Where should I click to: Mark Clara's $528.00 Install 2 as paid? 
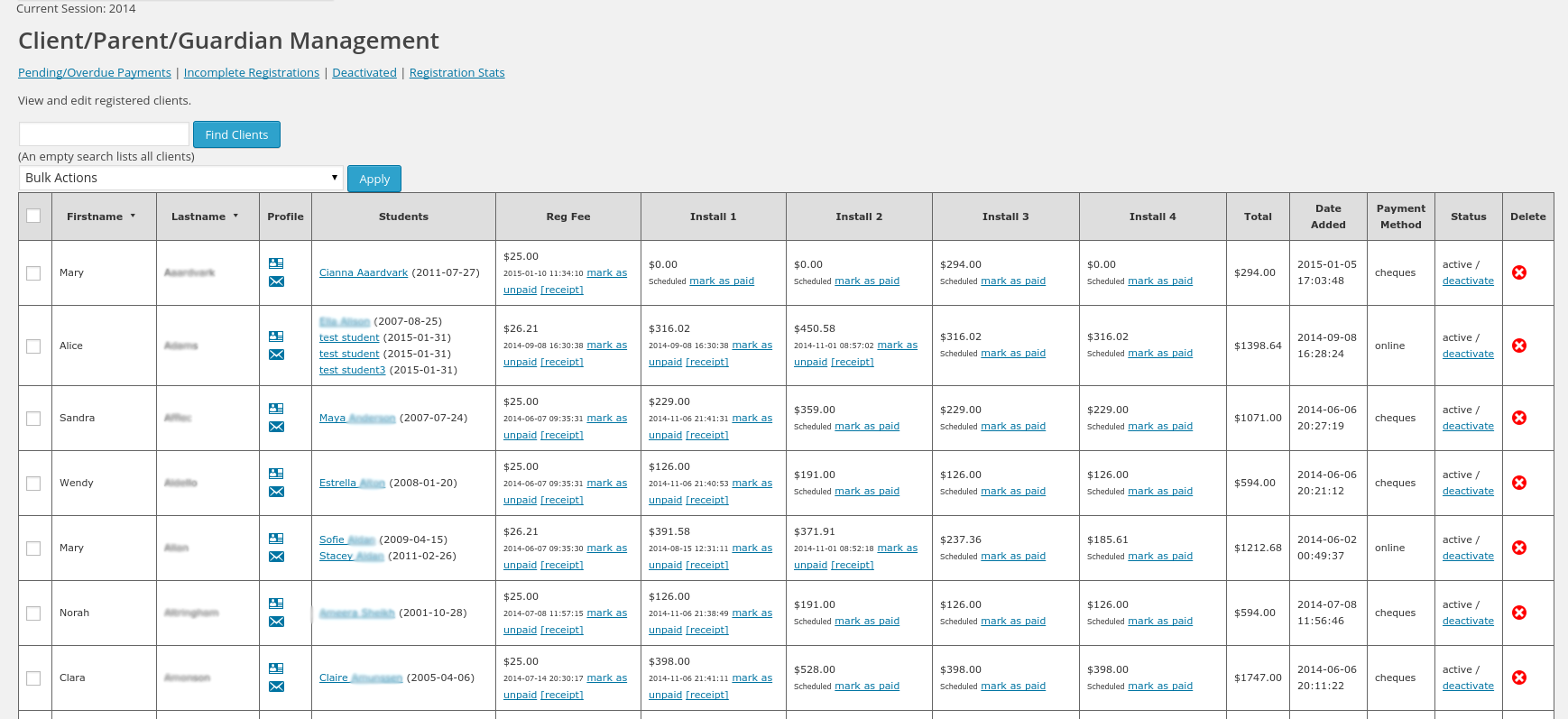pyautogui.click(x=867, y=686)
